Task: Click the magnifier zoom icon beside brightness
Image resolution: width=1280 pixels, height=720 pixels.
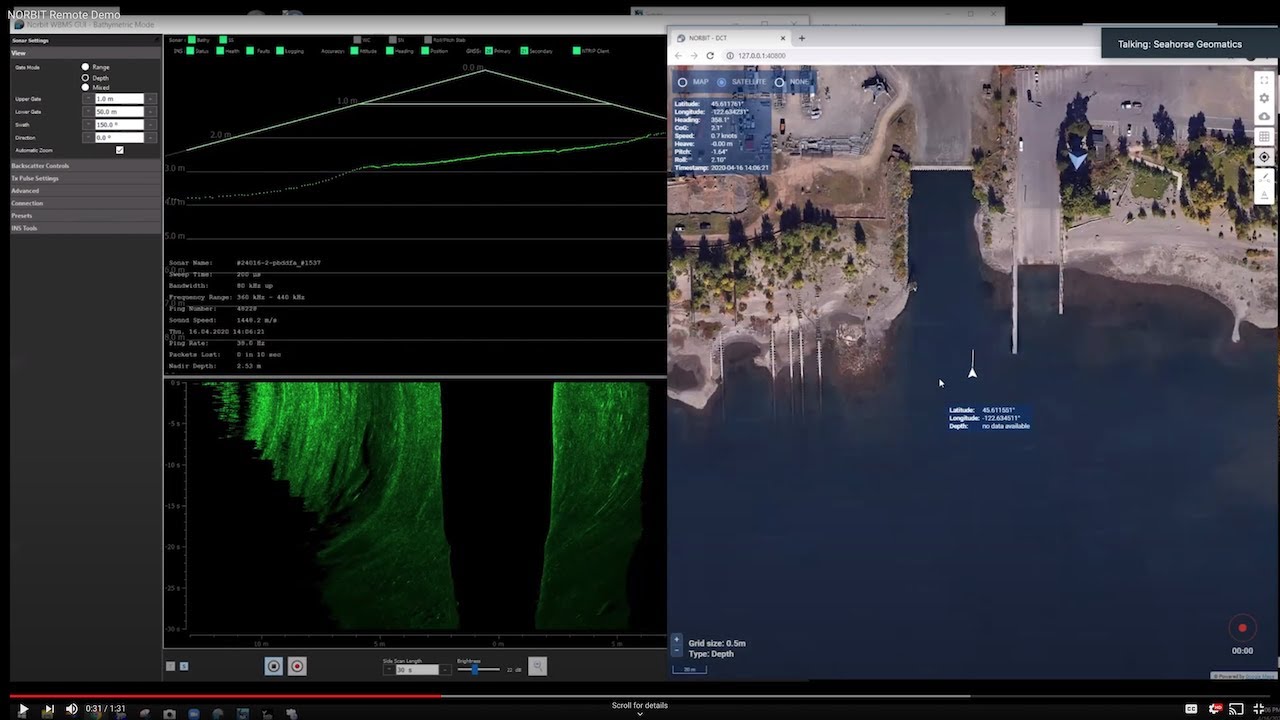Action: point(537,666)
